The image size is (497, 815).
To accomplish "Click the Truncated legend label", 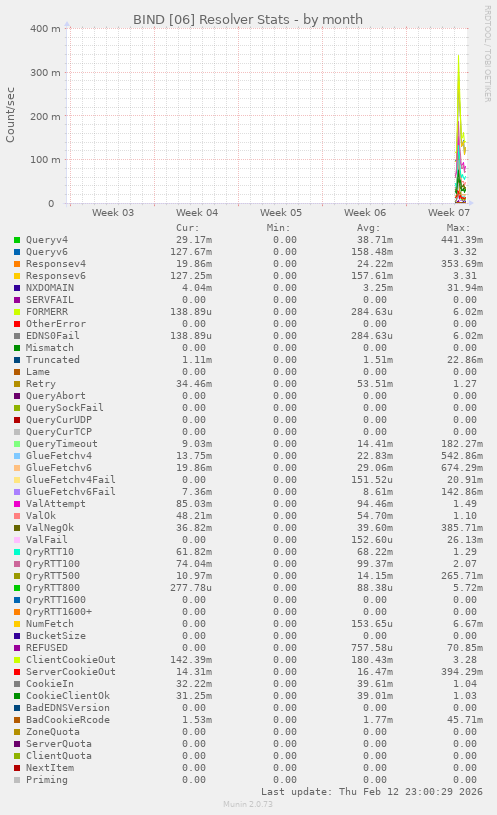I will coord(53,360).
